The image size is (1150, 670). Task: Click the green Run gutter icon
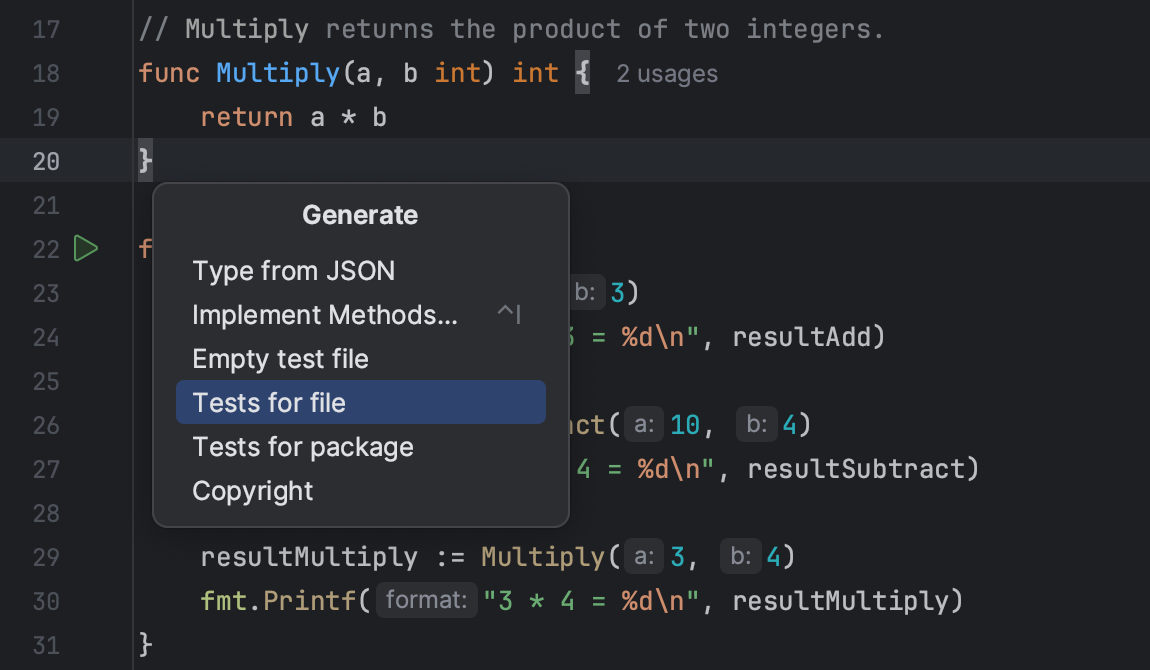tap(86, 248)
